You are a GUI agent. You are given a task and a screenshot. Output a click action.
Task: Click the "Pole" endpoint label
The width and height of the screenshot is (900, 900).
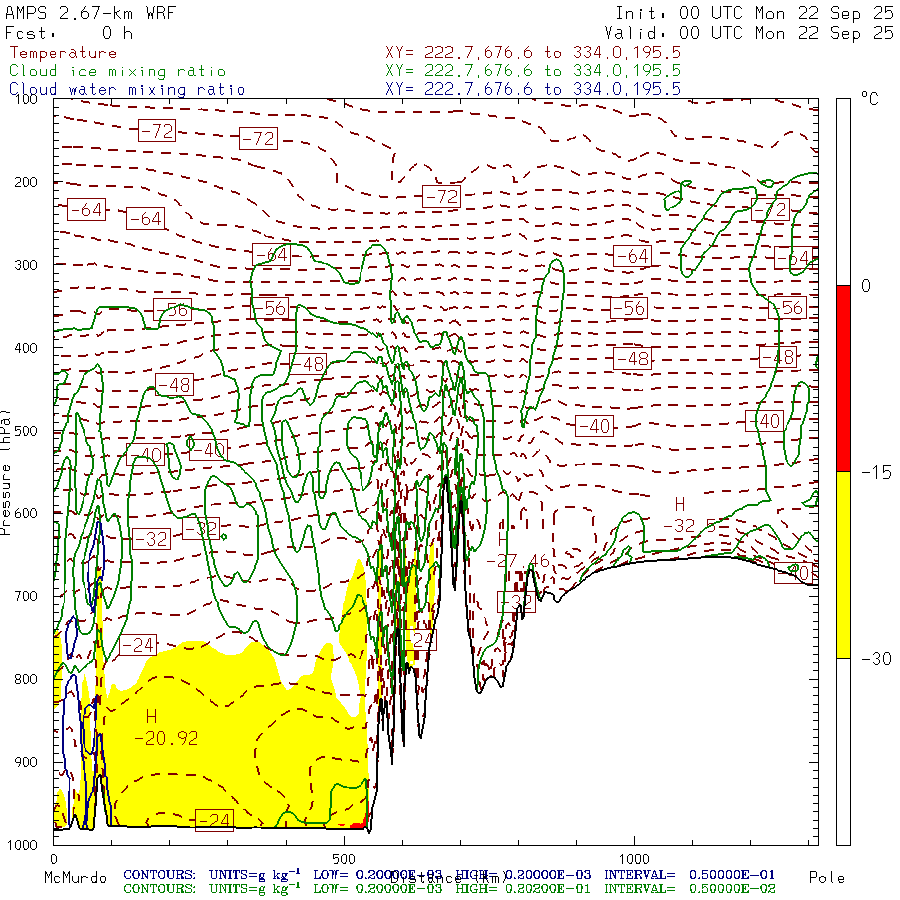827,878
